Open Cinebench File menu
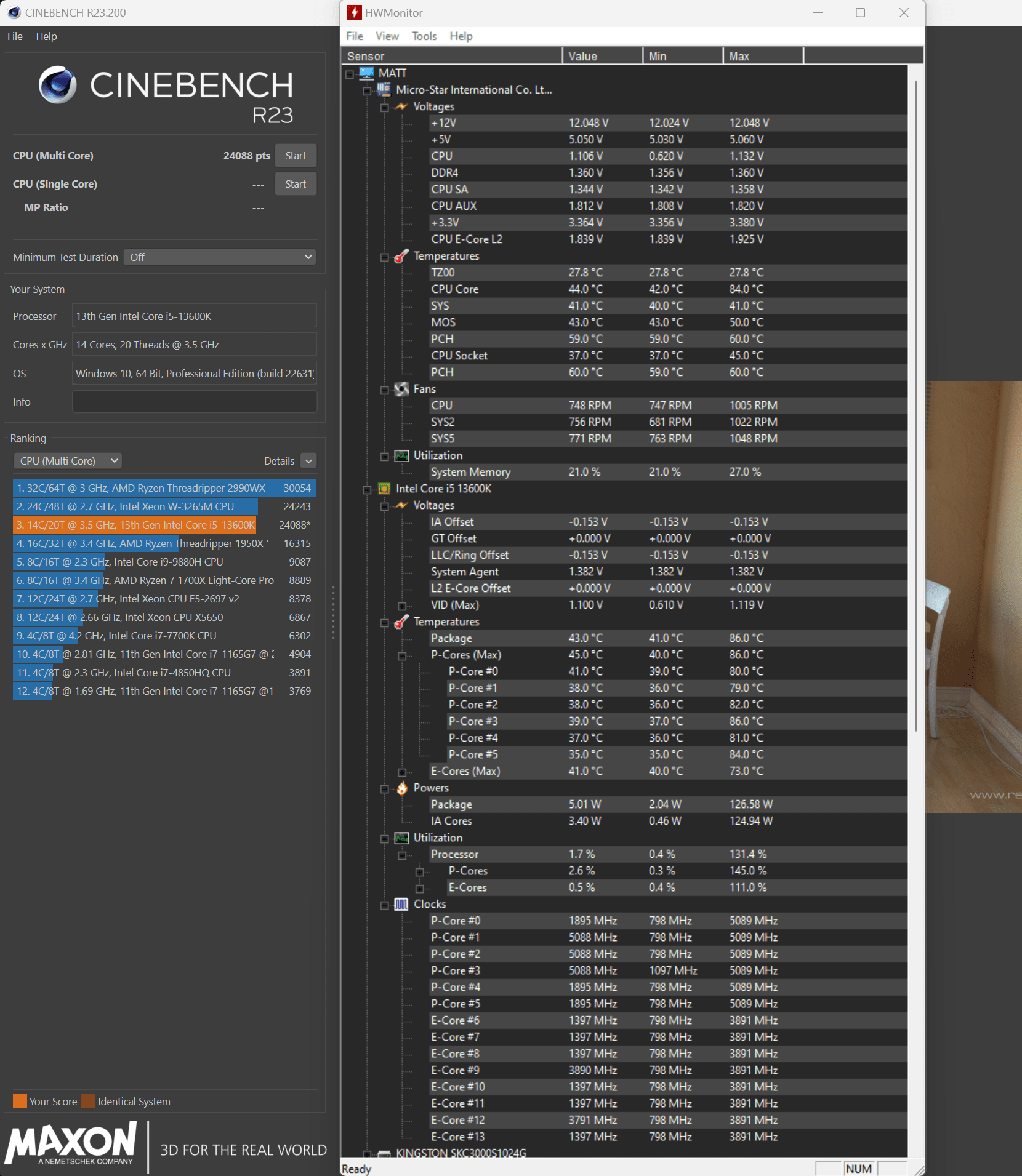Image resolution: width=1022 pixels, height=1176 pixels. coord(15,36)
